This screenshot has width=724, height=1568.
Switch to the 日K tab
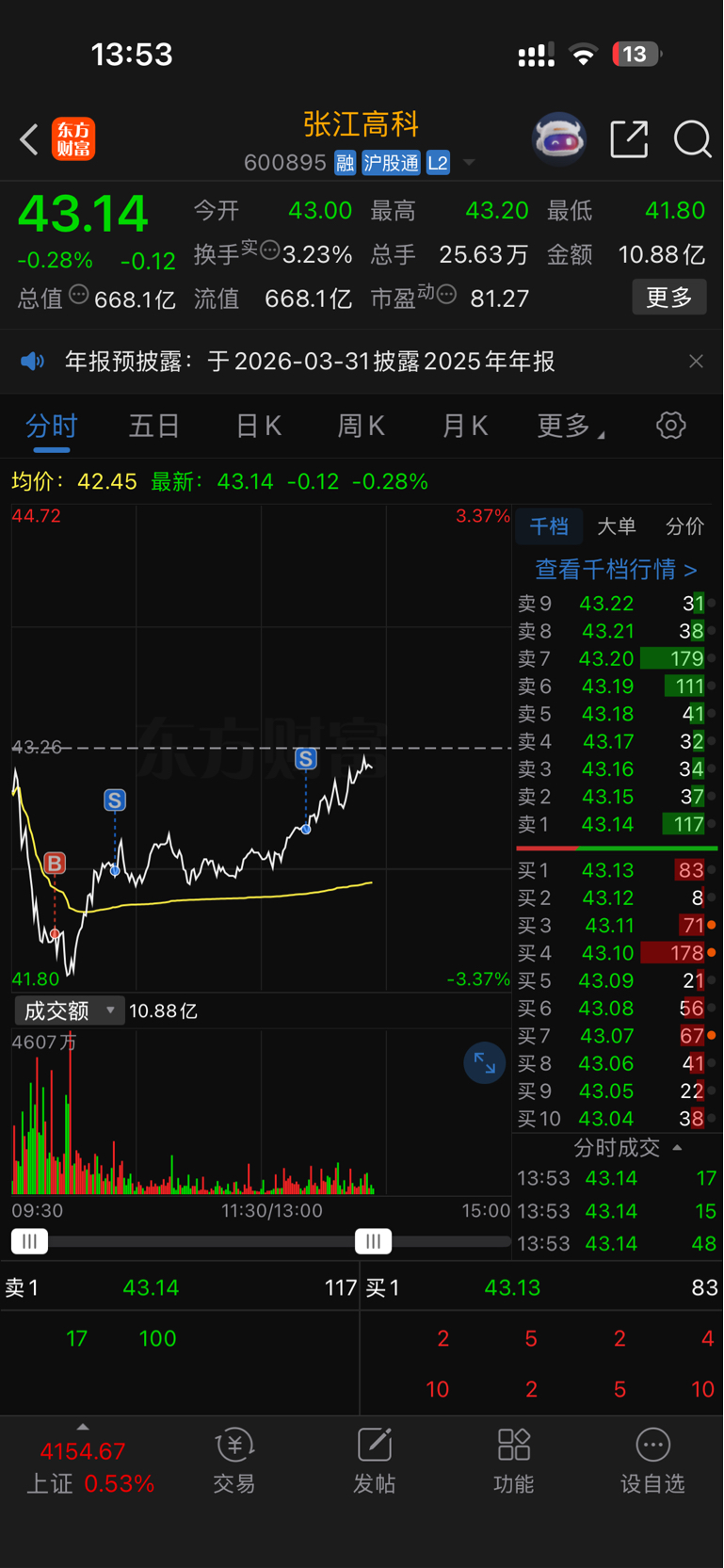[x=258, y=427]
